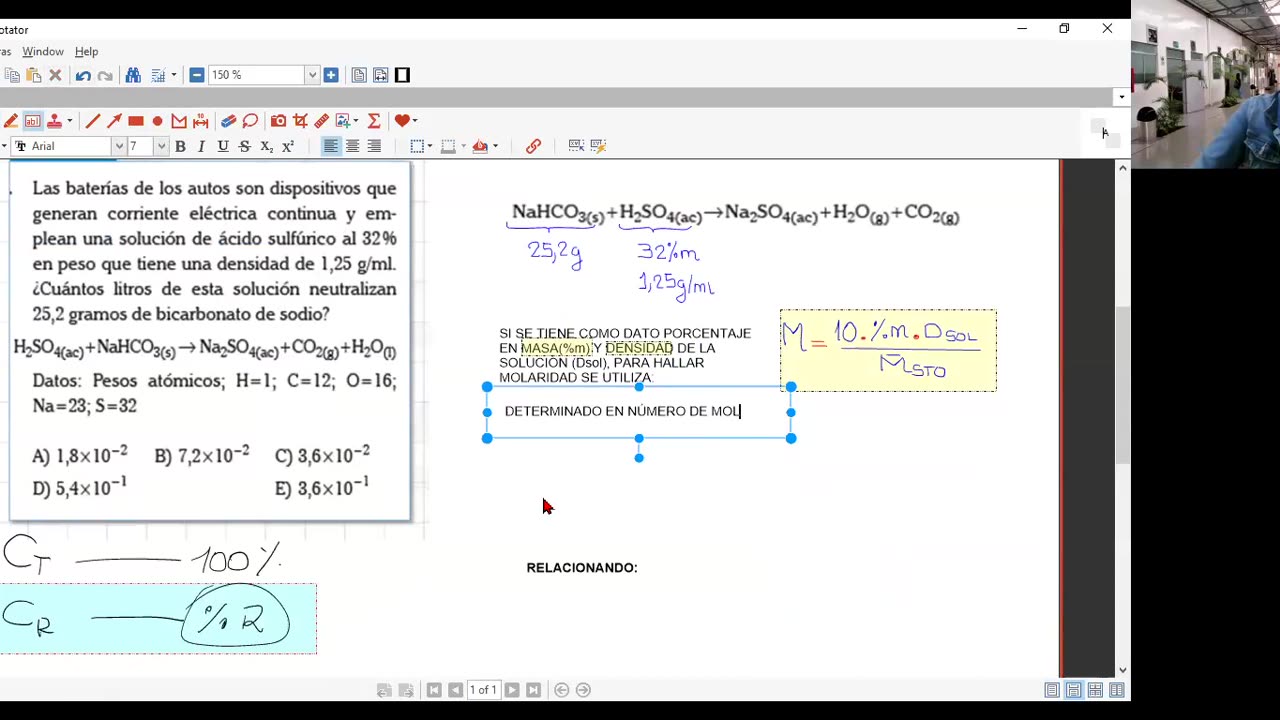Go to previous page button
Viewport: 1280px width, 720px height.
(455, 690)
